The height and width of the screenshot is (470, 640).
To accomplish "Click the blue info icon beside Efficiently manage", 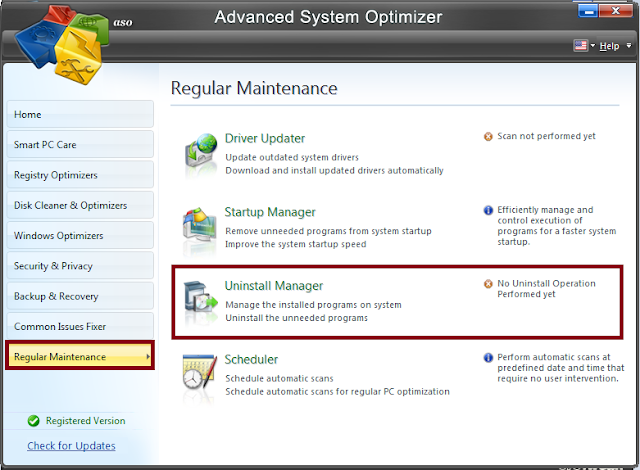I will click(x=488, y=210).
